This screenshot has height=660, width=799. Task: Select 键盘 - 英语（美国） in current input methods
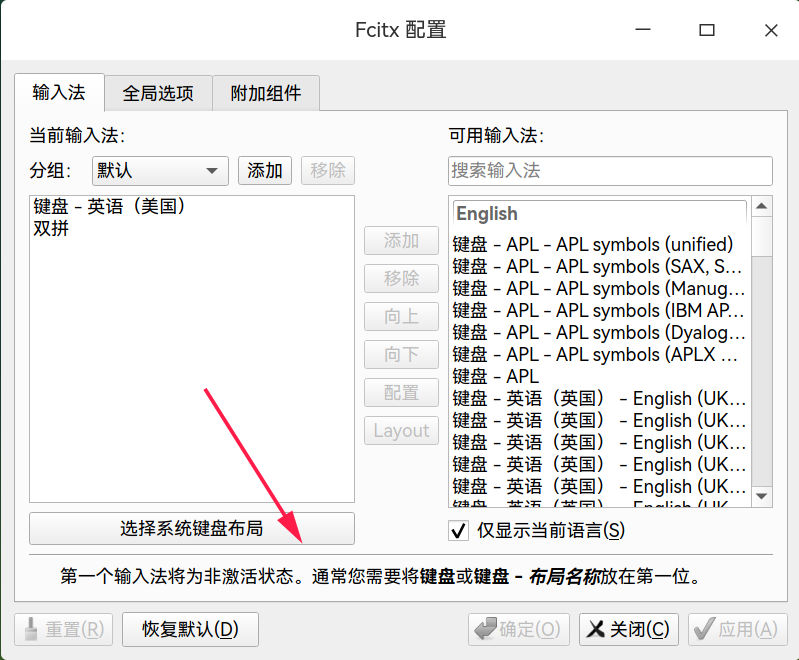[192, 206]
